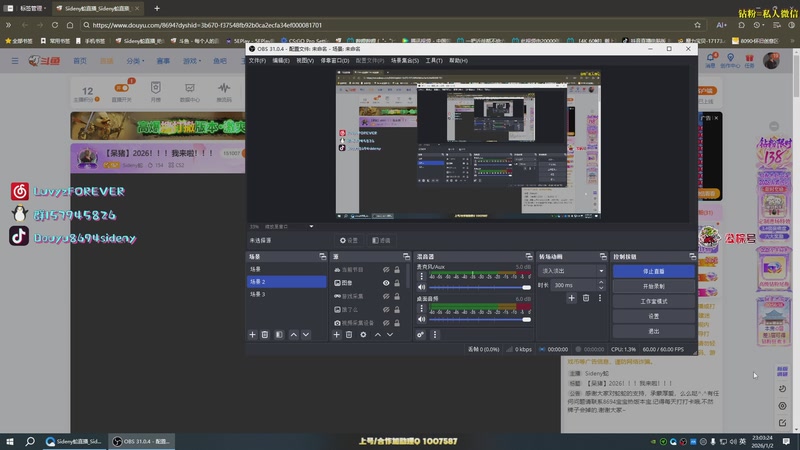Open OBS 编辑(E) menu
This screenshot has height=450, width=800.
(281, 60)
